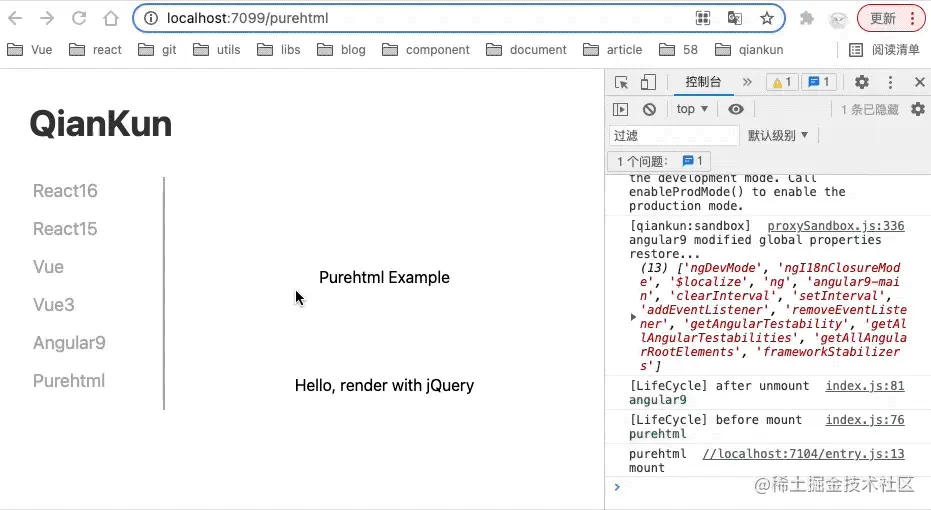Click the blue message count badge in DevTools header
The width and height of the screenshot is (931, 510).
point(819,82)
